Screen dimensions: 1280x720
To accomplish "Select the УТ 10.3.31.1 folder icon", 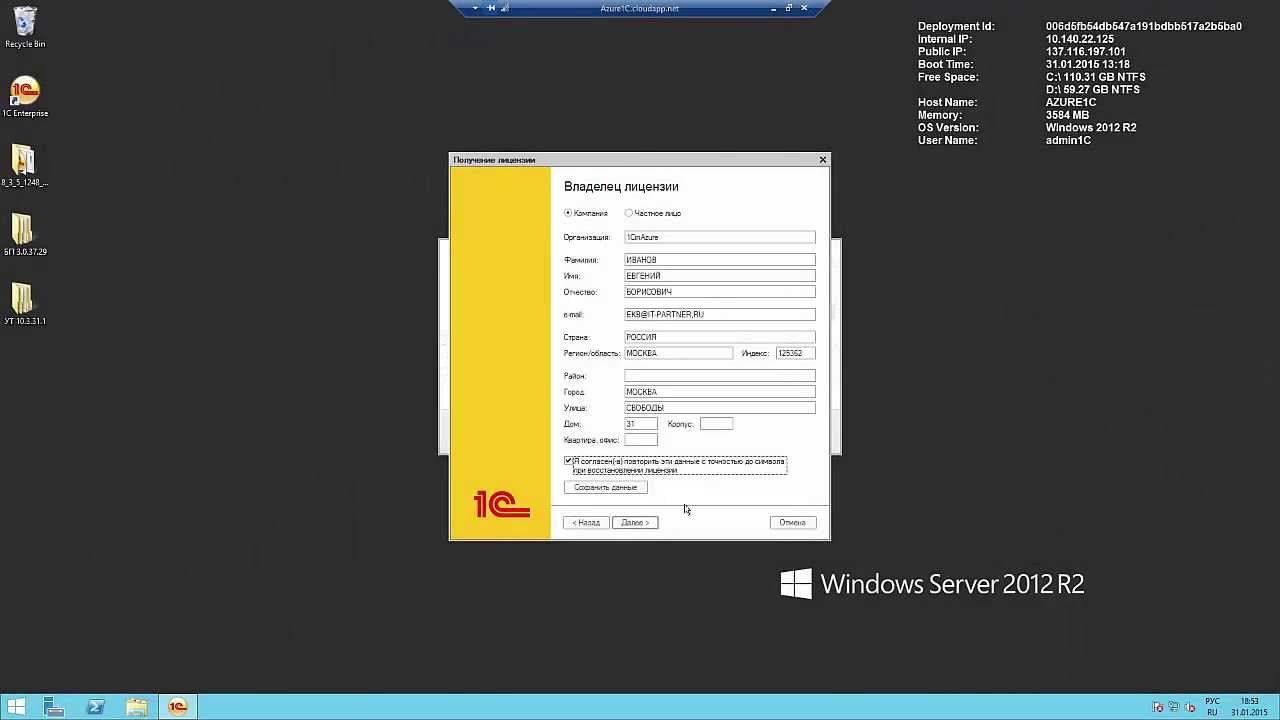I will click(24, 304).
